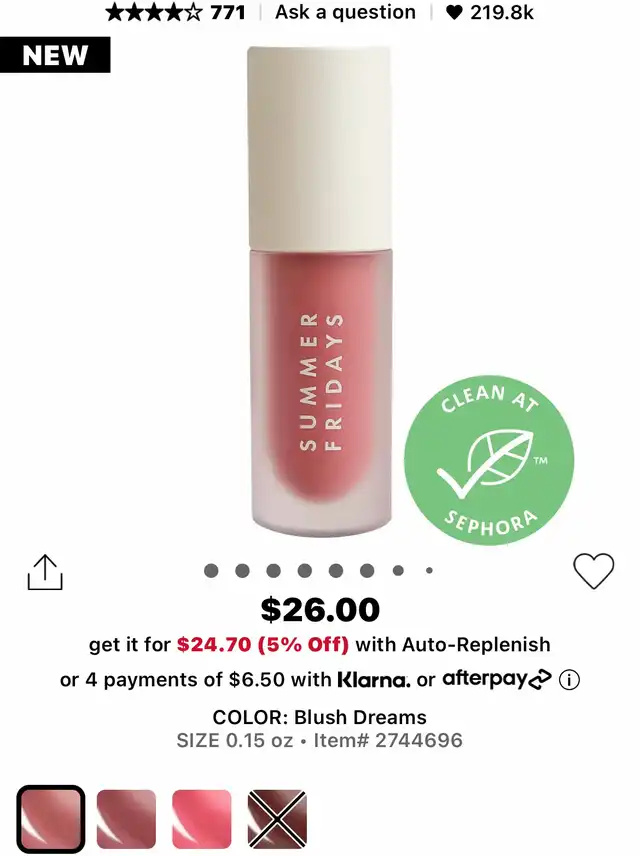This screenshot has height=856, width=640.
Task: Add product to Loves with heart outline
Action: 594,571
